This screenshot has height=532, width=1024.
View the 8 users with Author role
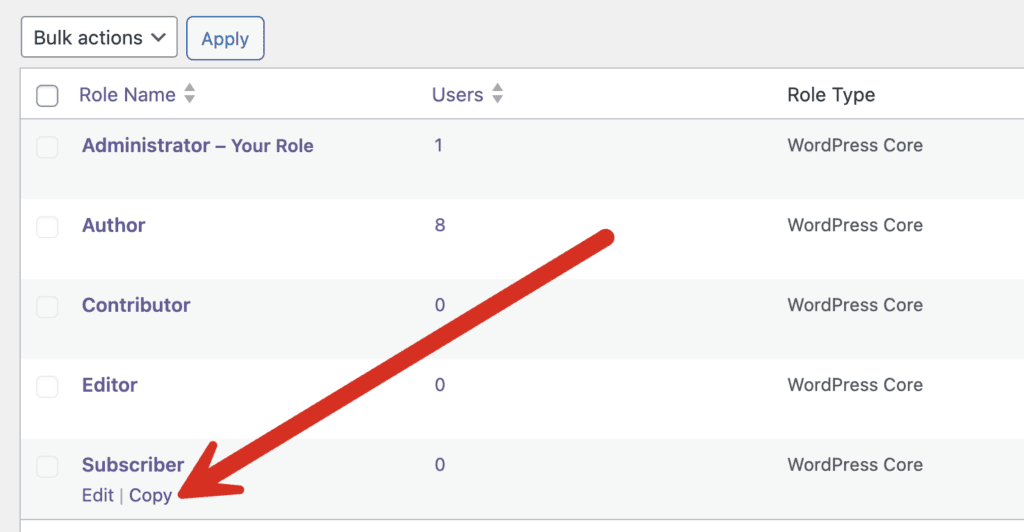click(x=440, y=226)
